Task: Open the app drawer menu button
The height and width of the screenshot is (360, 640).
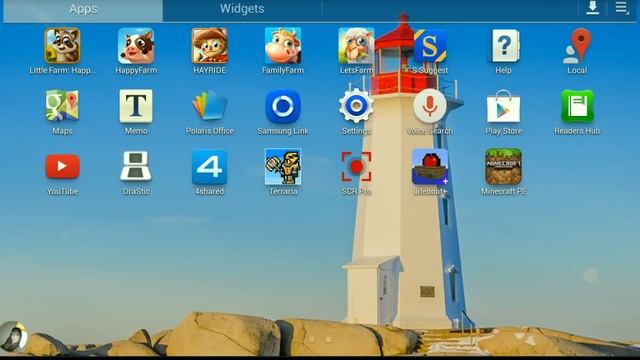Action: [621, 8]
